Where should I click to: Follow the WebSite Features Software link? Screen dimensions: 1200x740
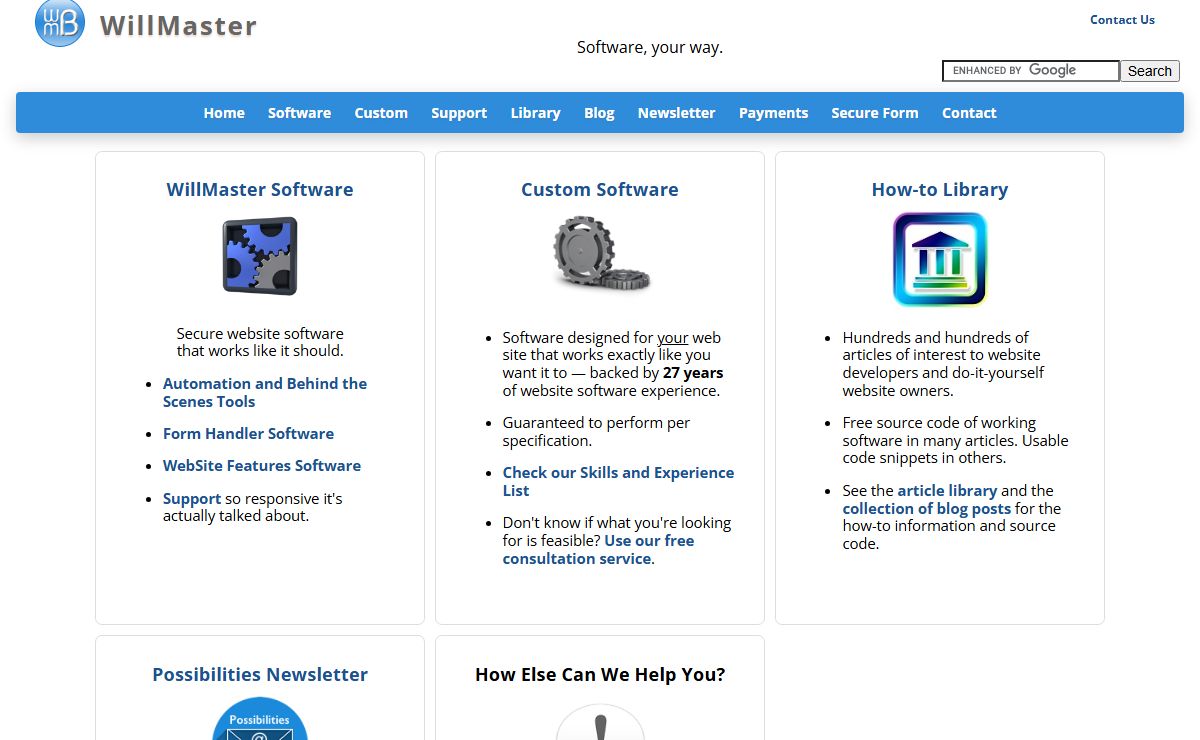click(262, 465)
